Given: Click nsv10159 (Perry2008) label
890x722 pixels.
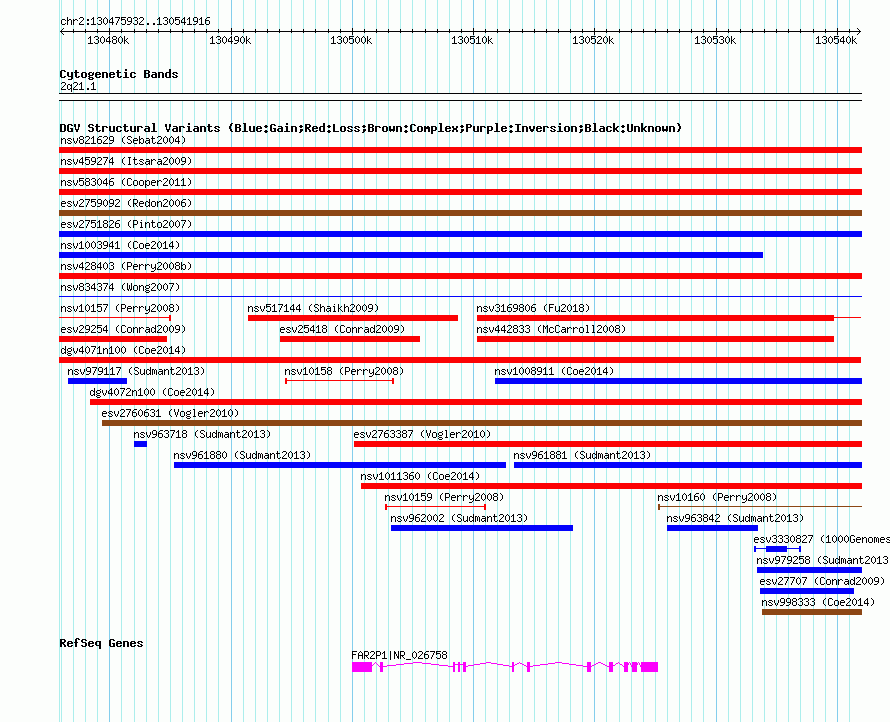Looking at the screenshot, I should pos(444,497).
